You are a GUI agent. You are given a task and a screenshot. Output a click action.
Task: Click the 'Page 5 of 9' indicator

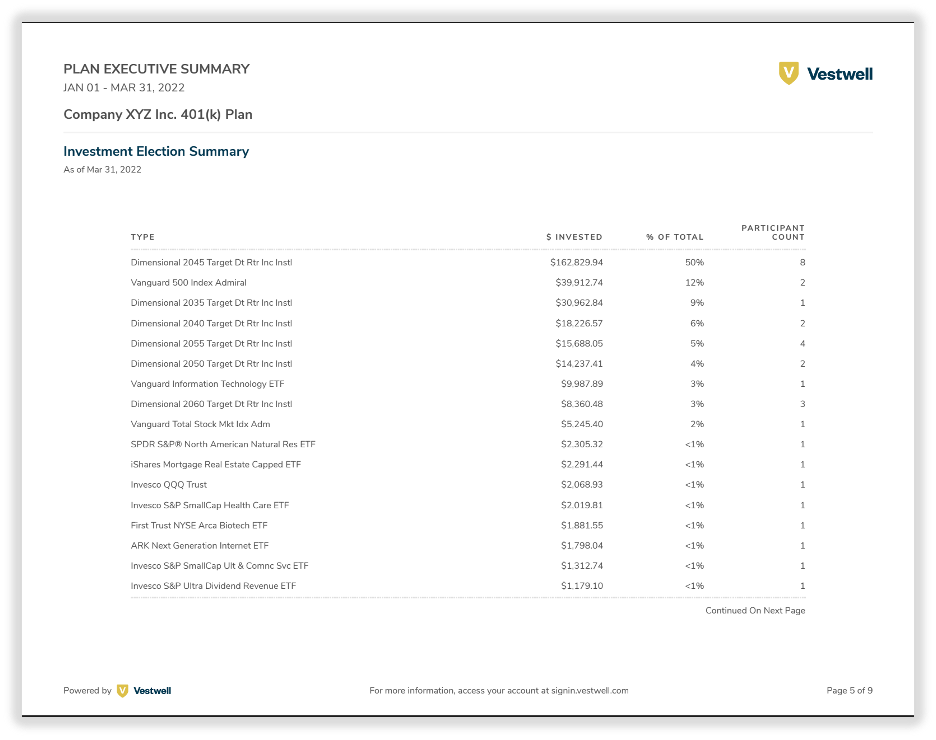click(849, 690)
